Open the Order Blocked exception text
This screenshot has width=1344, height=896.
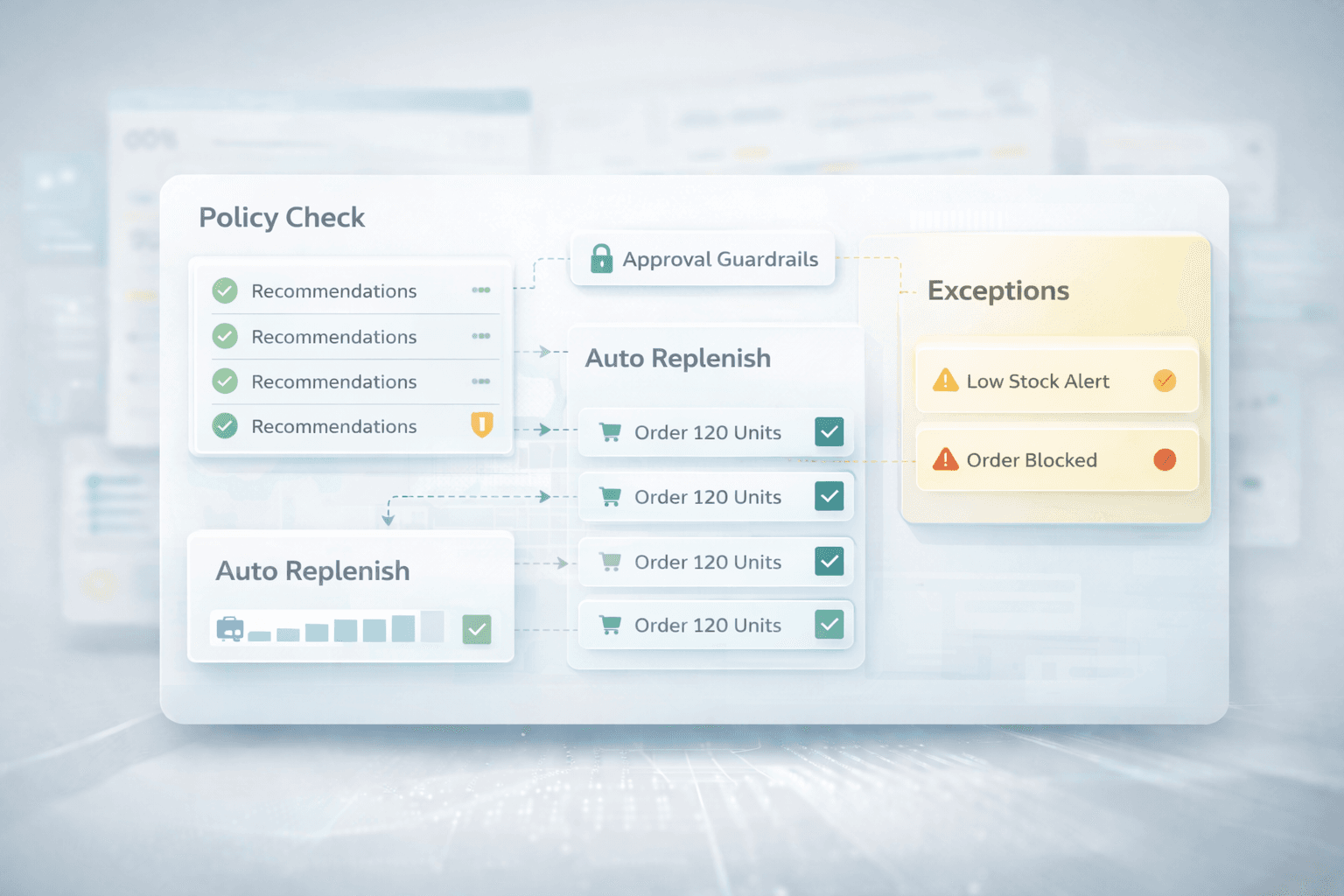click(1032, 460)
